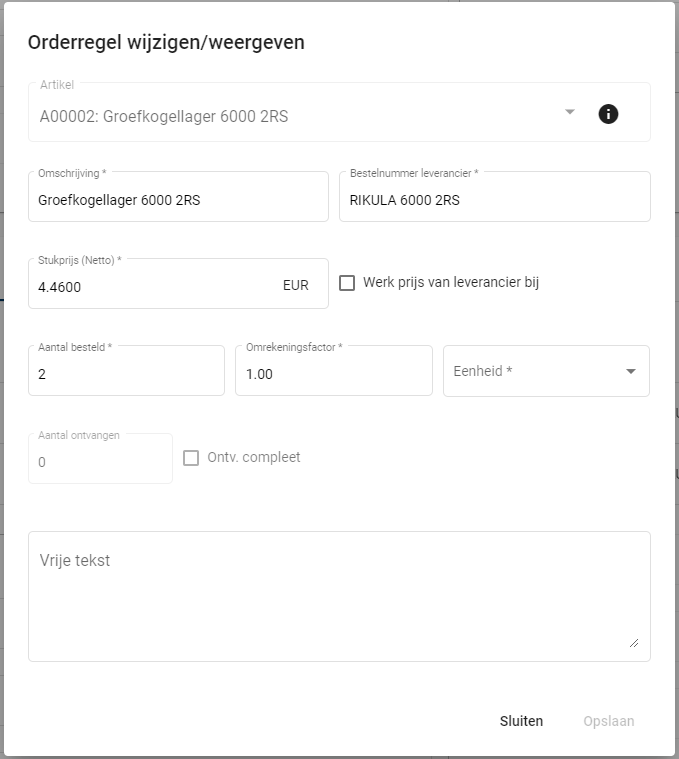
Task: Click the EUR currency suffix
Action: click(x=296, y=286)
